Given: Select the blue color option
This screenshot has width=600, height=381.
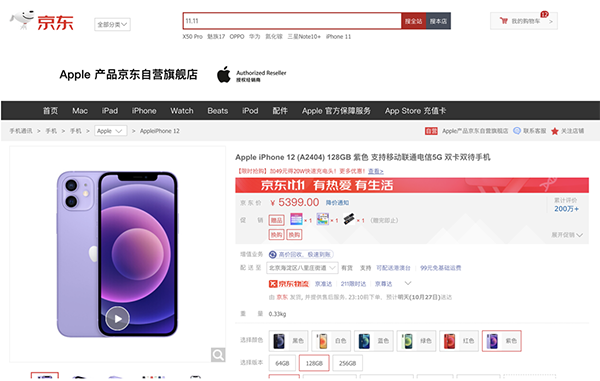Looking at the screenshot, I should click(x=373, y=341).
